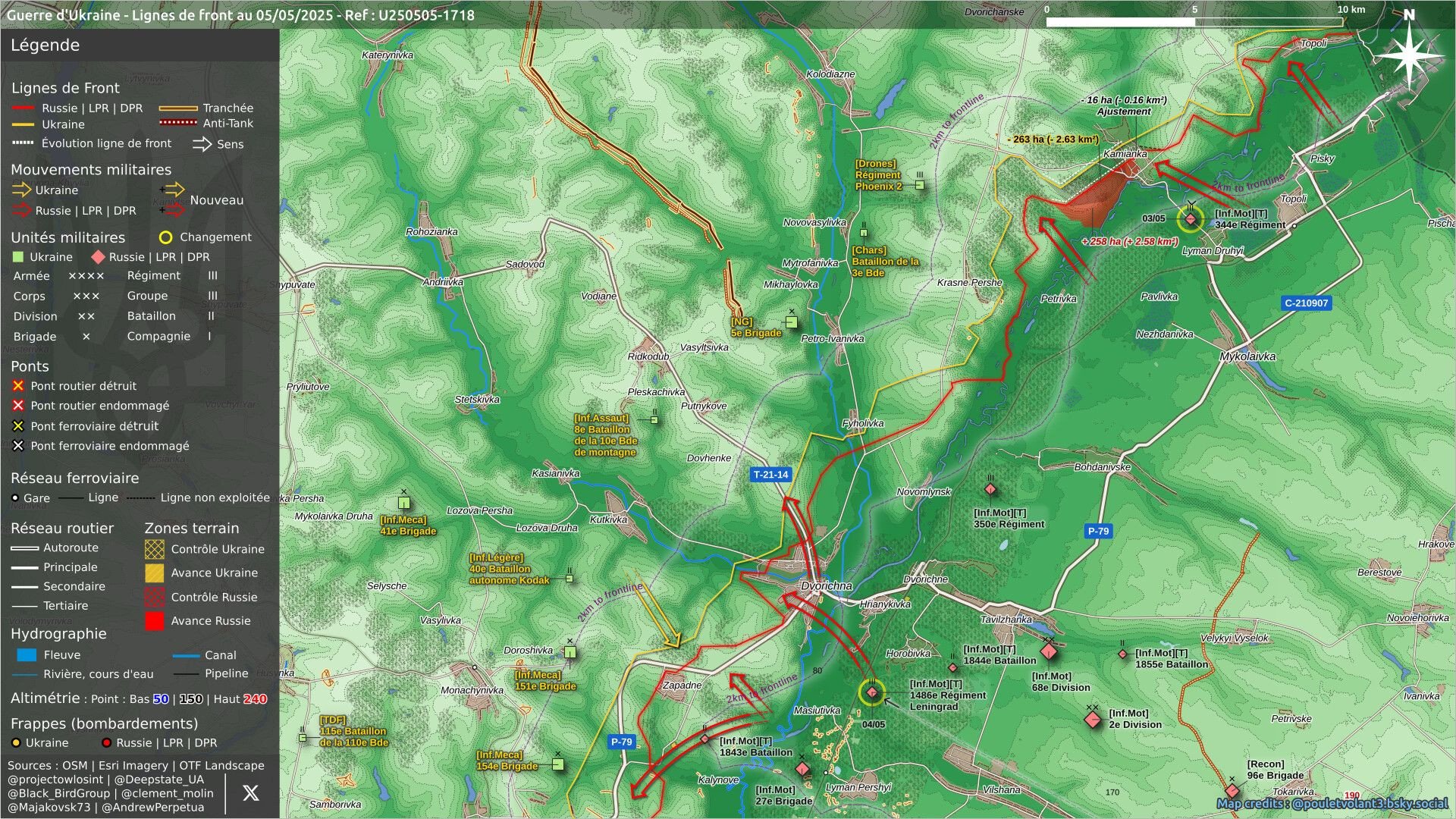Click the 1855e Bataillon unit marker
The width and height of the screenshot is (1456, 819).
click(1123, 654)
